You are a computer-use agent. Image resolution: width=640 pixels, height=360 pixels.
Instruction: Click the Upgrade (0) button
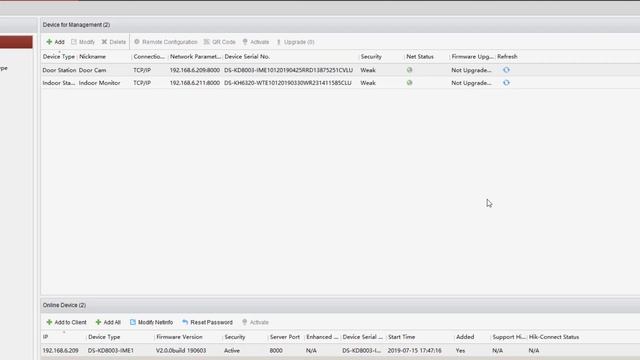pyautogui.click(x=296, y=42)
